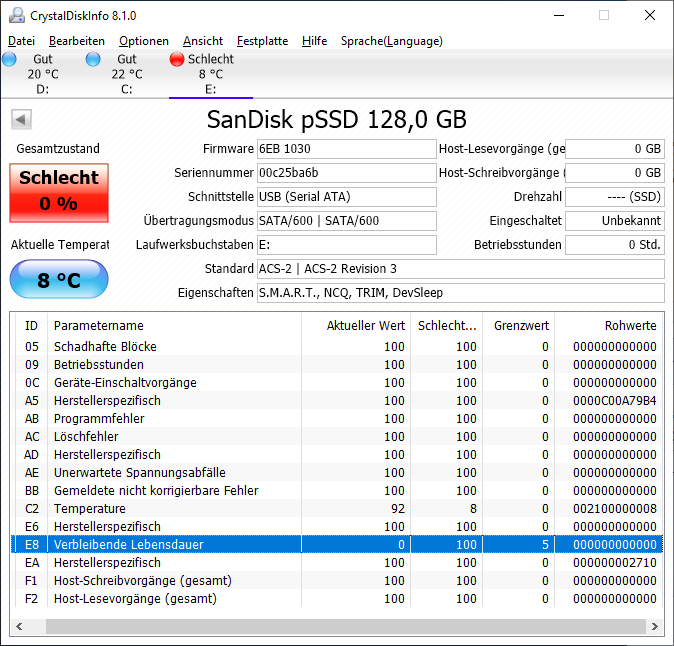Image resolution: width=674 pixels, height=646 pixels.
Task: Select the Verbleibende Lebensdauer row
Action: 337,545
